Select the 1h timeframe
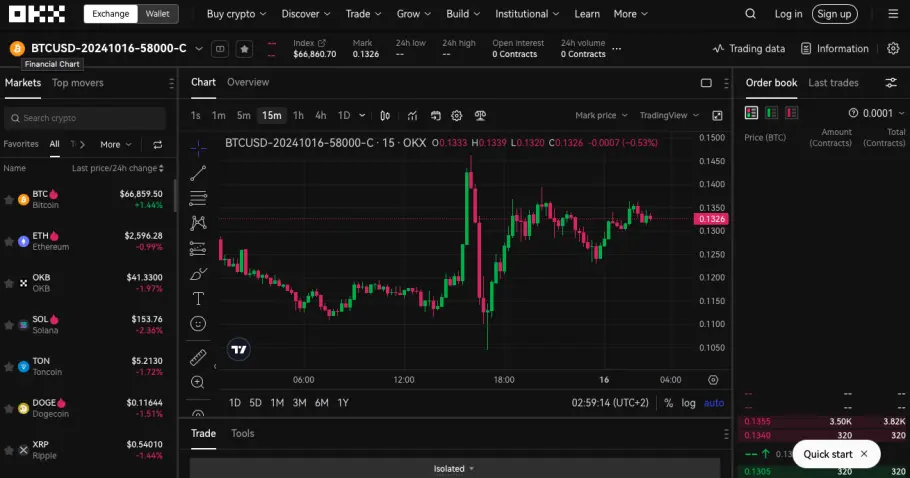Screen dimensions: 910x478 pos(298,115)
